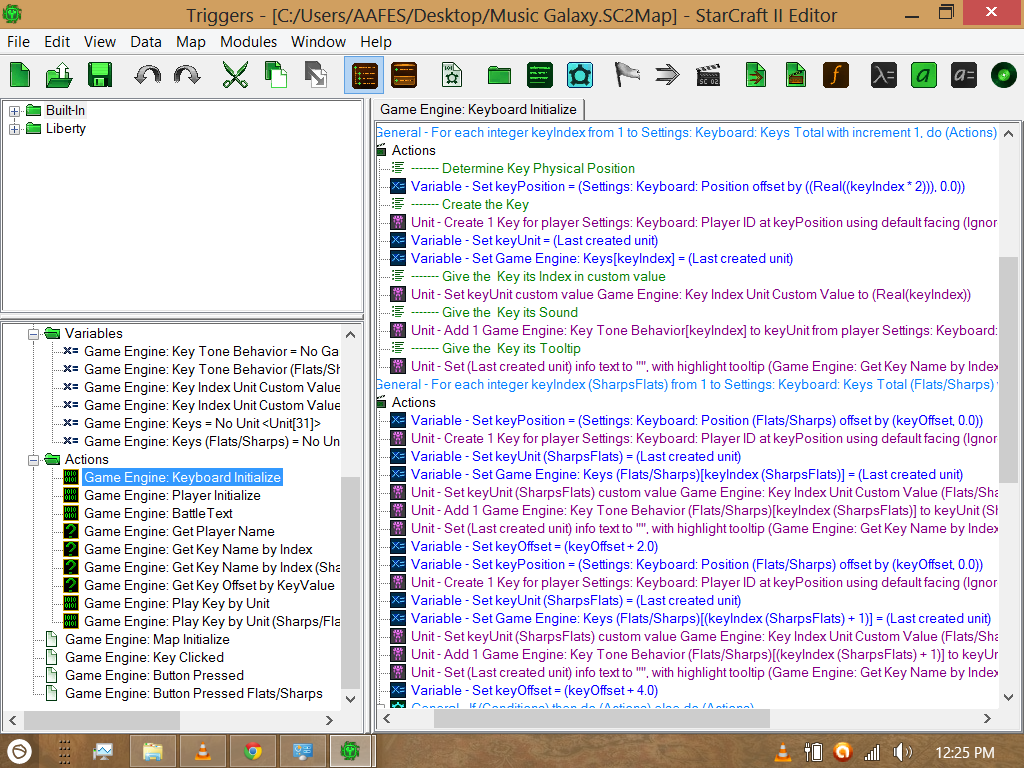Click the green comment lines icon

tap(539, 75)
